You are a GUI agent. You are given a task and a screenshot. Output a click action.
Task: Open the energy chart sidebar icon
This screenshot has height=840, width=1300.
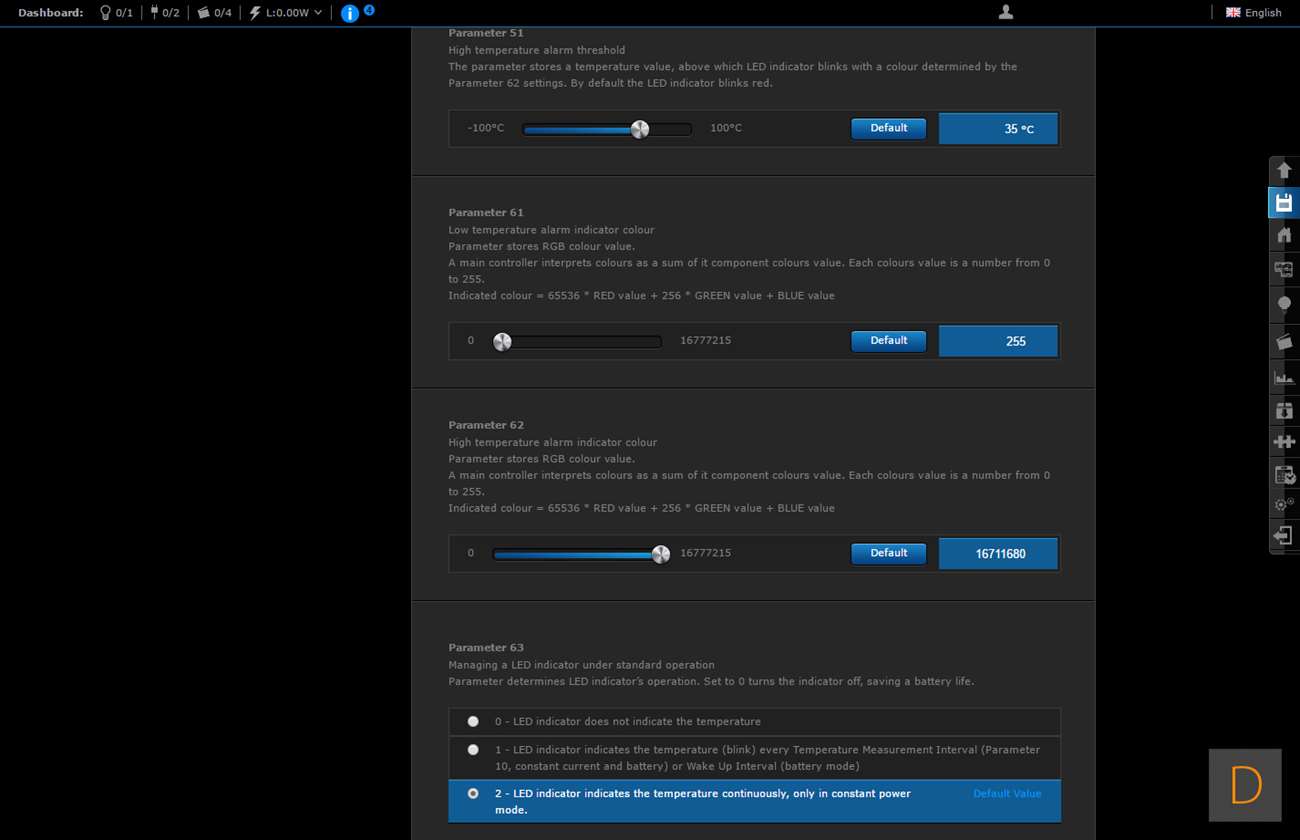(1284, 377)
